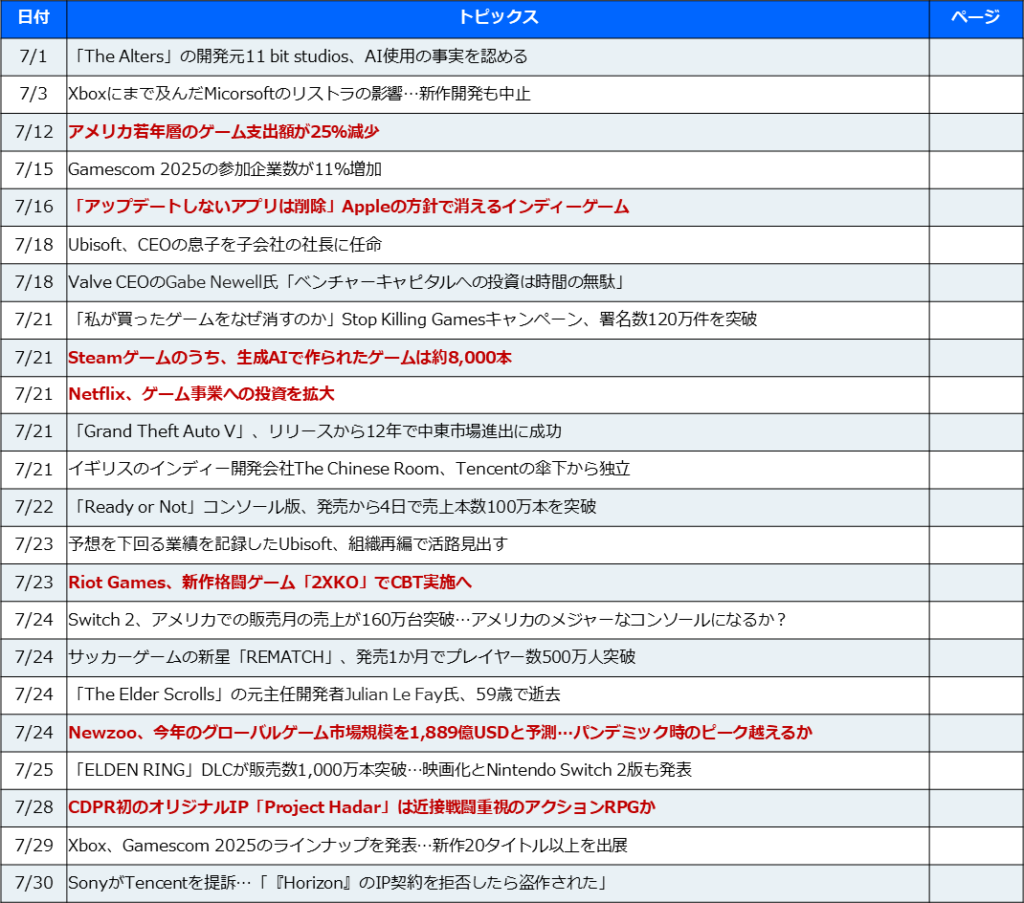The width and height of the screenshot is (1024, 903).
Task: Click the 7/3 date cell
Action: pos(33,95)
